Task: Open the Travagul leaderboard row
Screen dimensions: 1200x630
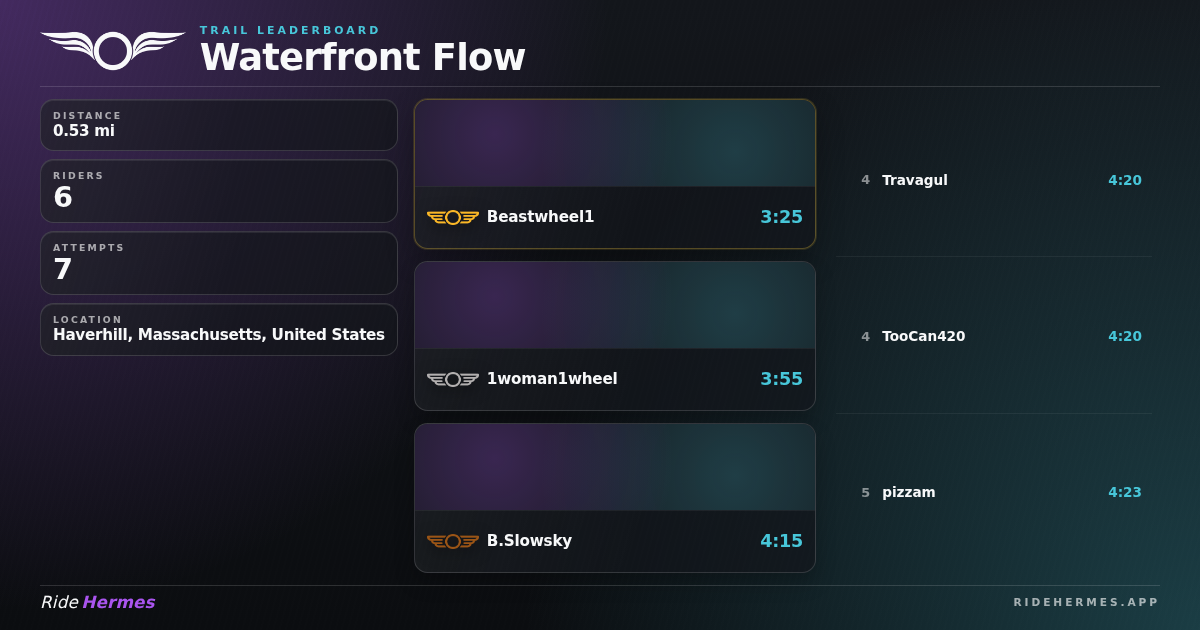Action: click(x=994, y=180)
